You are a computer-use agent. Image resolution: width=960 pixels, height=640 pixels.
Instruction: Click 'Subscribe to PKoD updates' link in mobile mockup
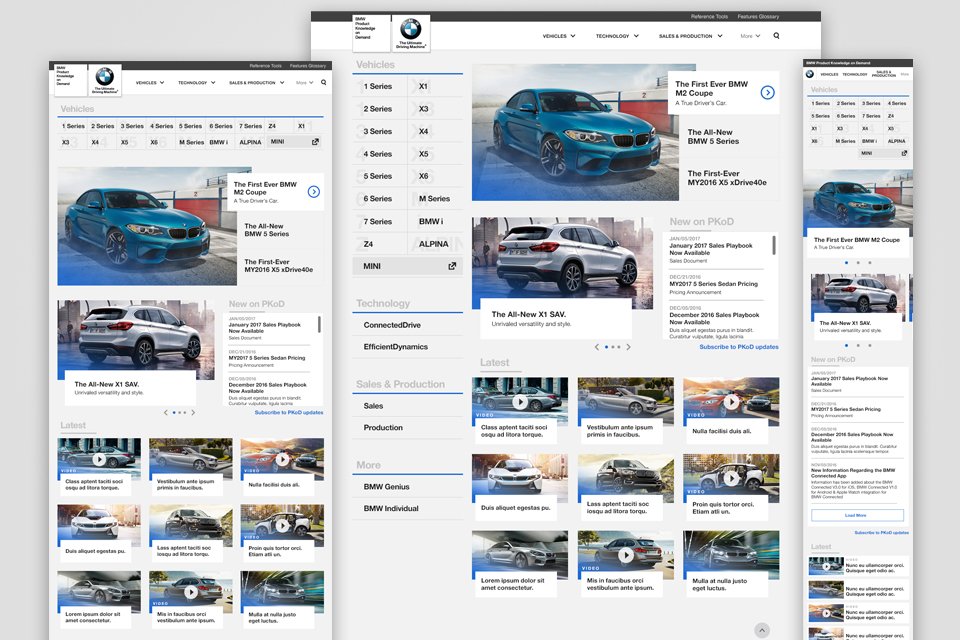click(882, 533)
